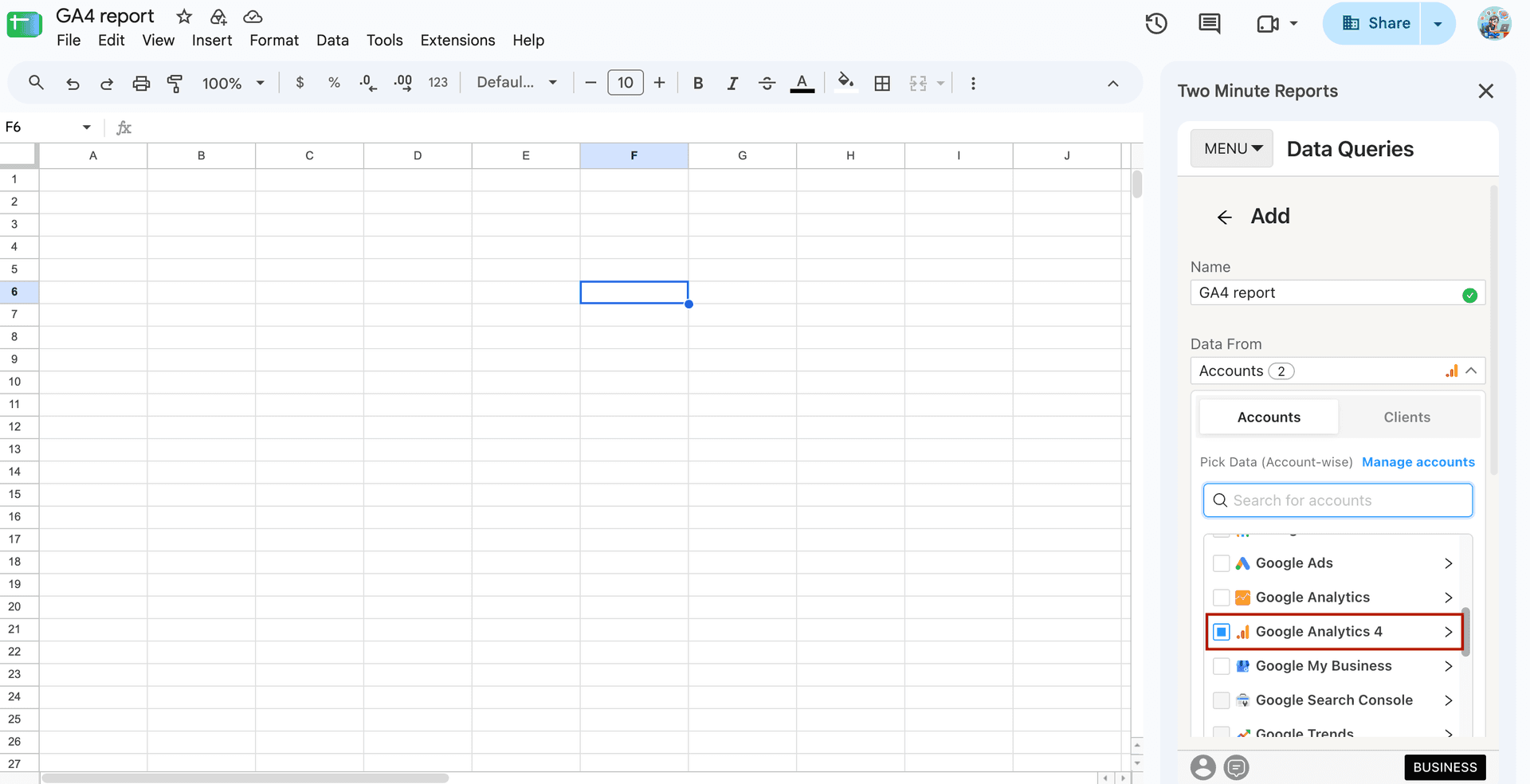Image resolution: width=1530 pixels, height=784 pixels.
Task: Check the Google My Business checkbox
Action: [x=1221, y=666]
